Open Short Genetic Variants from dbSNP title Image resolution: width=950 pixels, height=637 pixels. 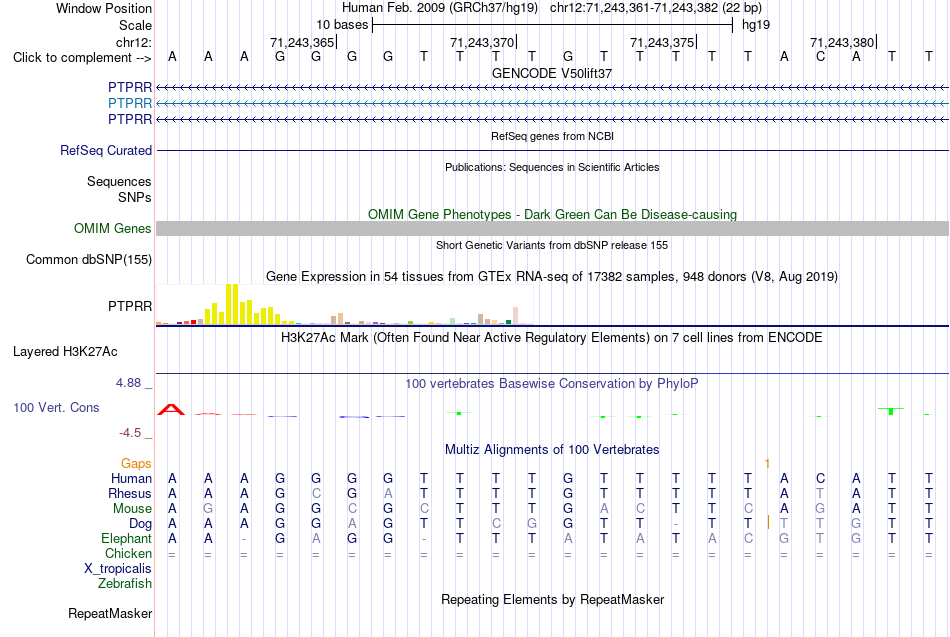[552, 245]
